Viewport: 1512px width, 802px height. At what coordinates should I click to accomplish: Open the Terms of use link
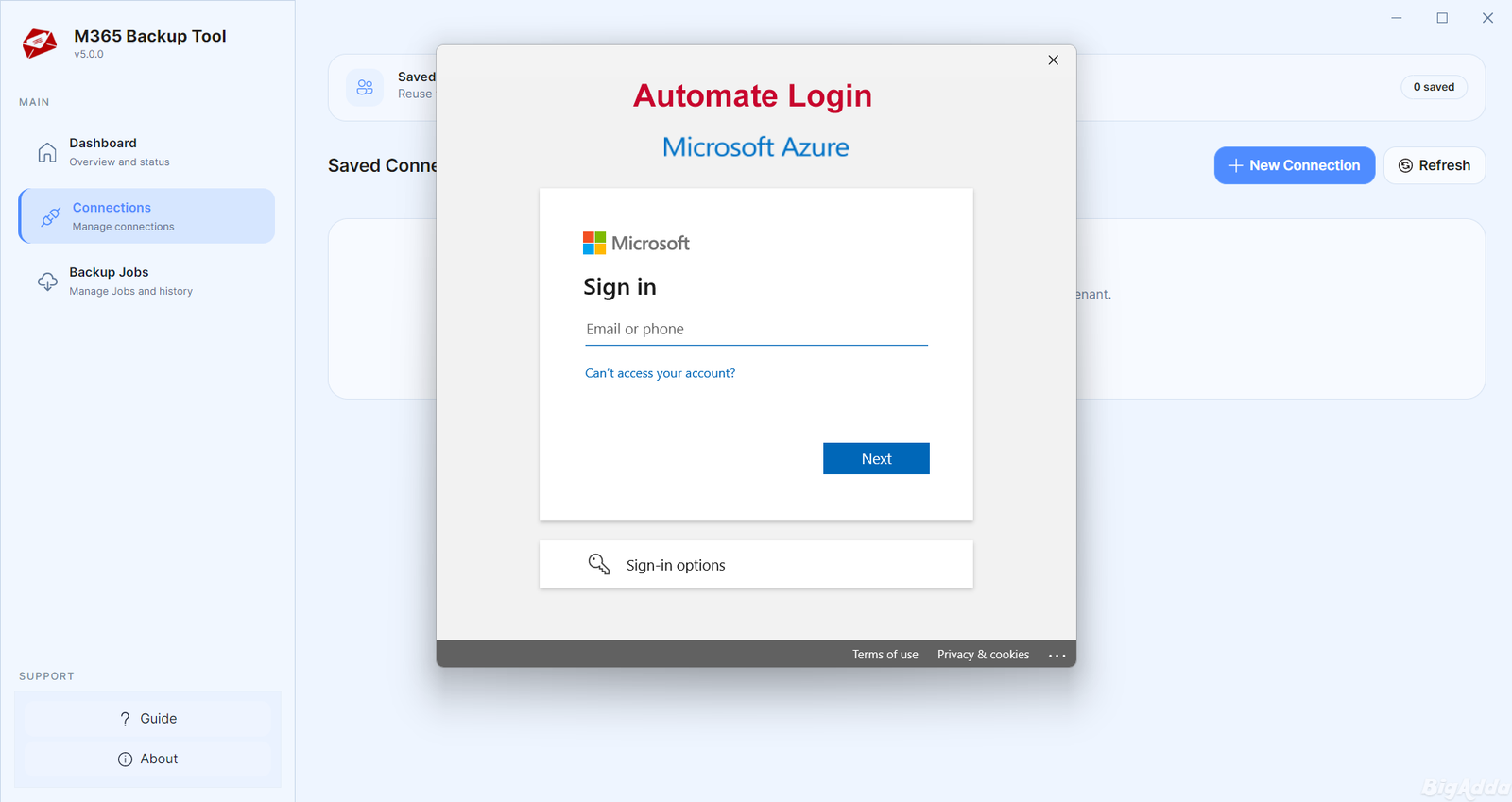tap(885, 655)
